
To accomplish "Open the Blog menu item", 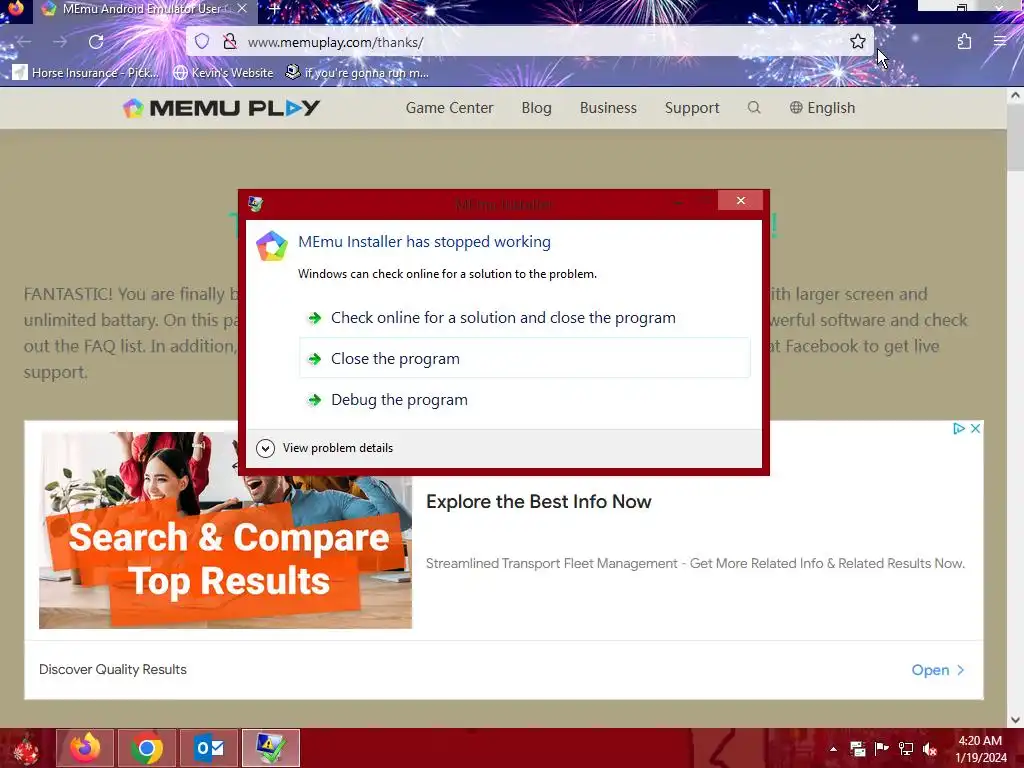I will click(x=536, y=108).
